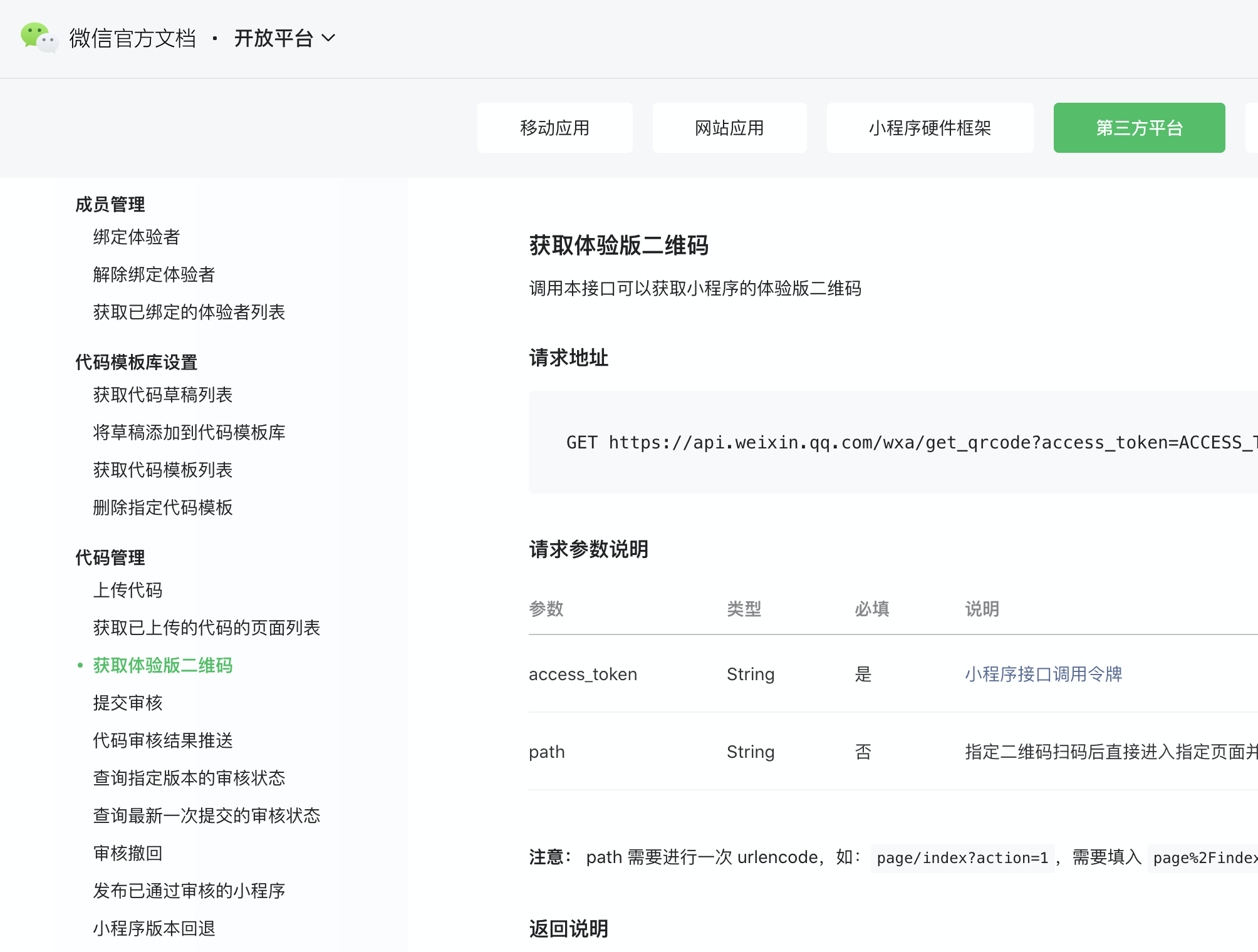Go to 解除绑定体验者 page

[154, 274]
